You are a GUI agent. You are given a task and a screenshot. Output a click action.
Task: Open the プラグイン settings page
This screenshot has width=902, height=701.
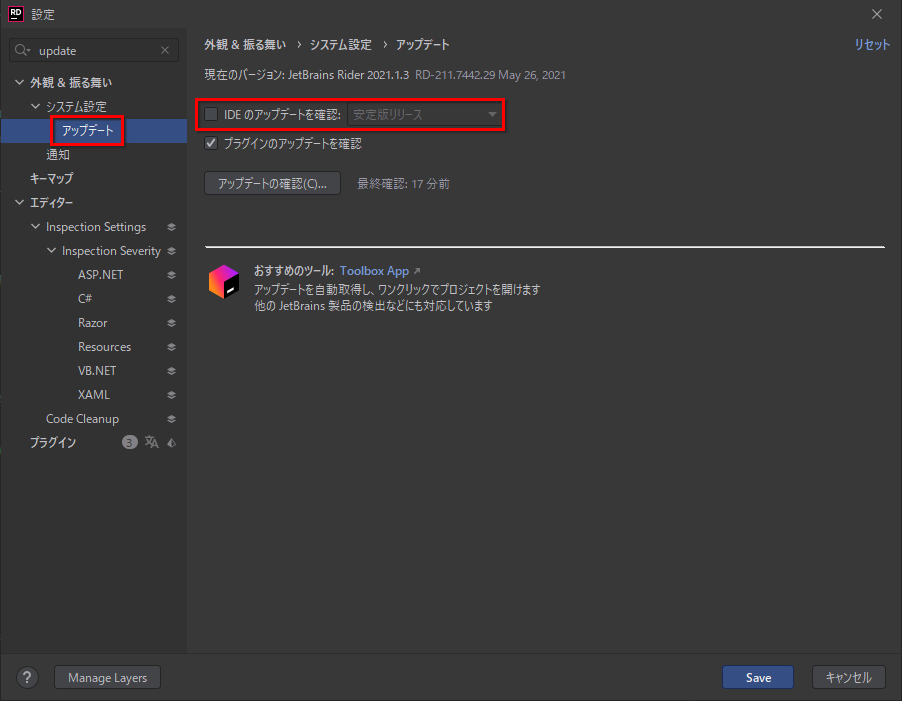click(53, 443)
